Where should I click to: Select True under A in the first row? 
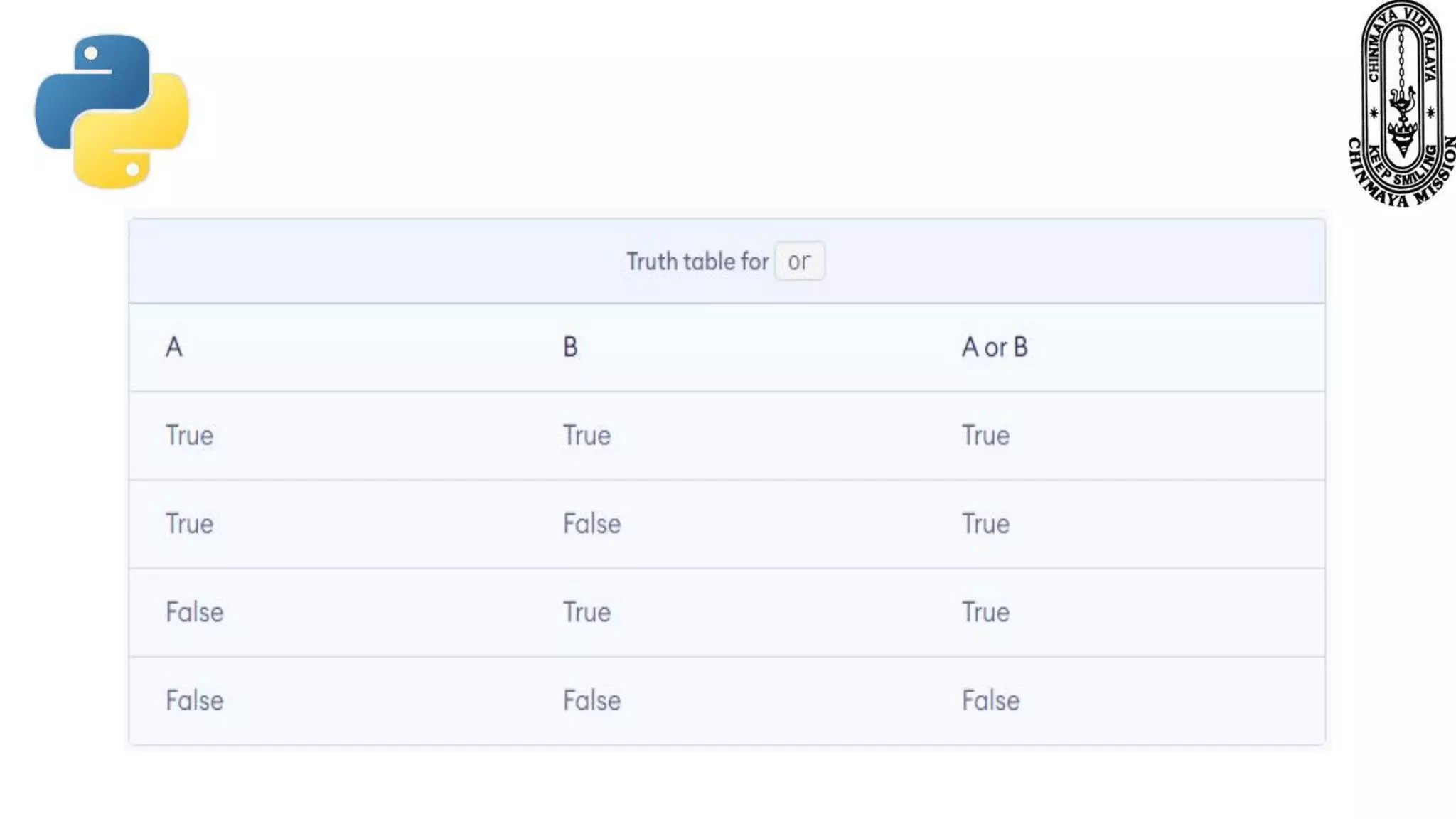(189, 435)
